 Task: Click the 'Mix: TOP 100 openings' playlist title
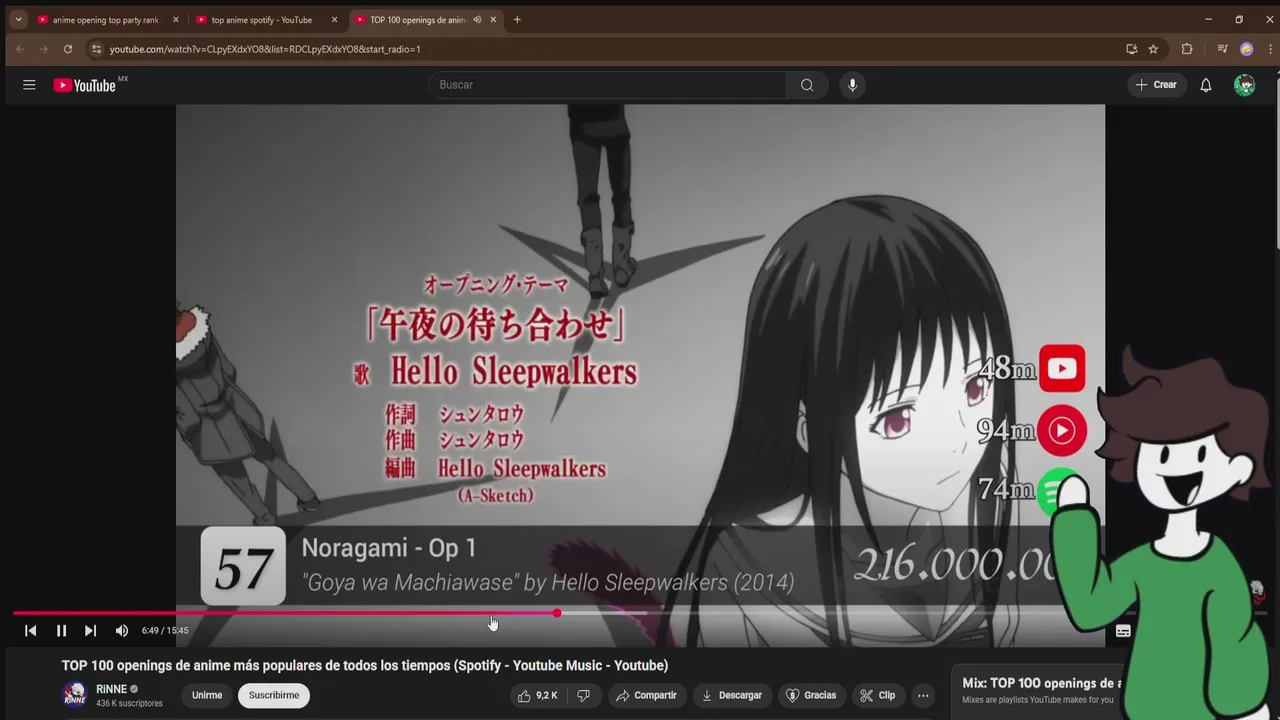pyautogui.click(x=1042, y=683)
